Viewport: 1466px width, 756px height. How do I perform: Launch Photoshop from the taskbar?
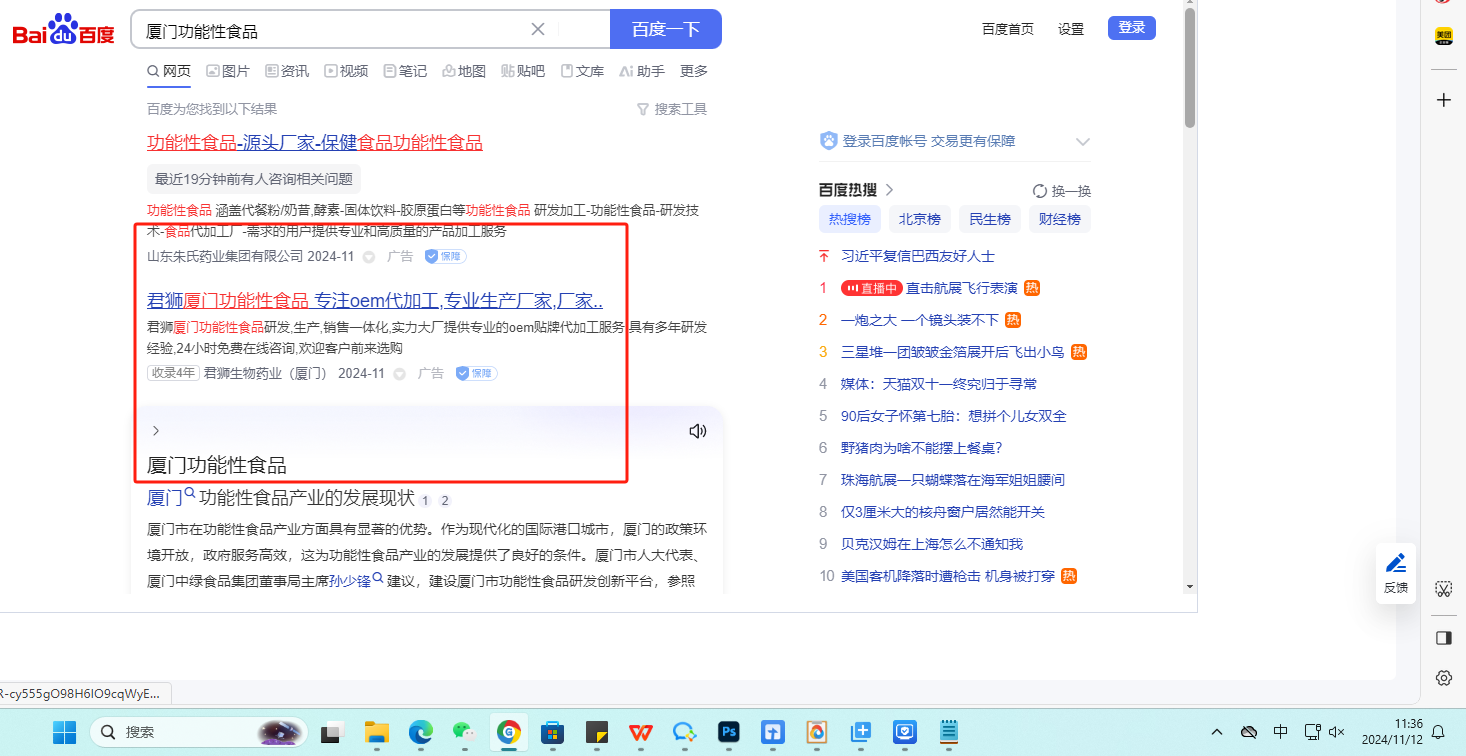click(729, 732)
